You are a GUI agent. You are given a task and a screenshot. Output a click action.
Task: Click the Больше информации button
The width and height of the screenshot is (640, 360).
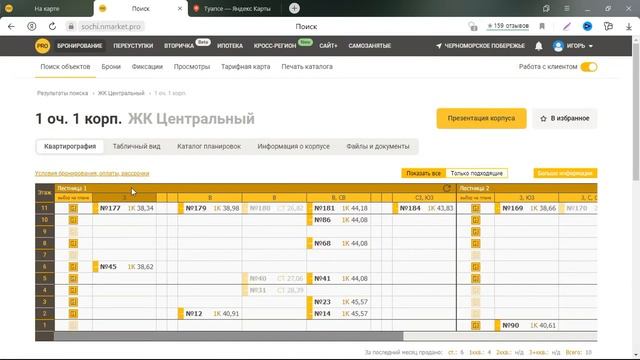click(x=565, y=173)
